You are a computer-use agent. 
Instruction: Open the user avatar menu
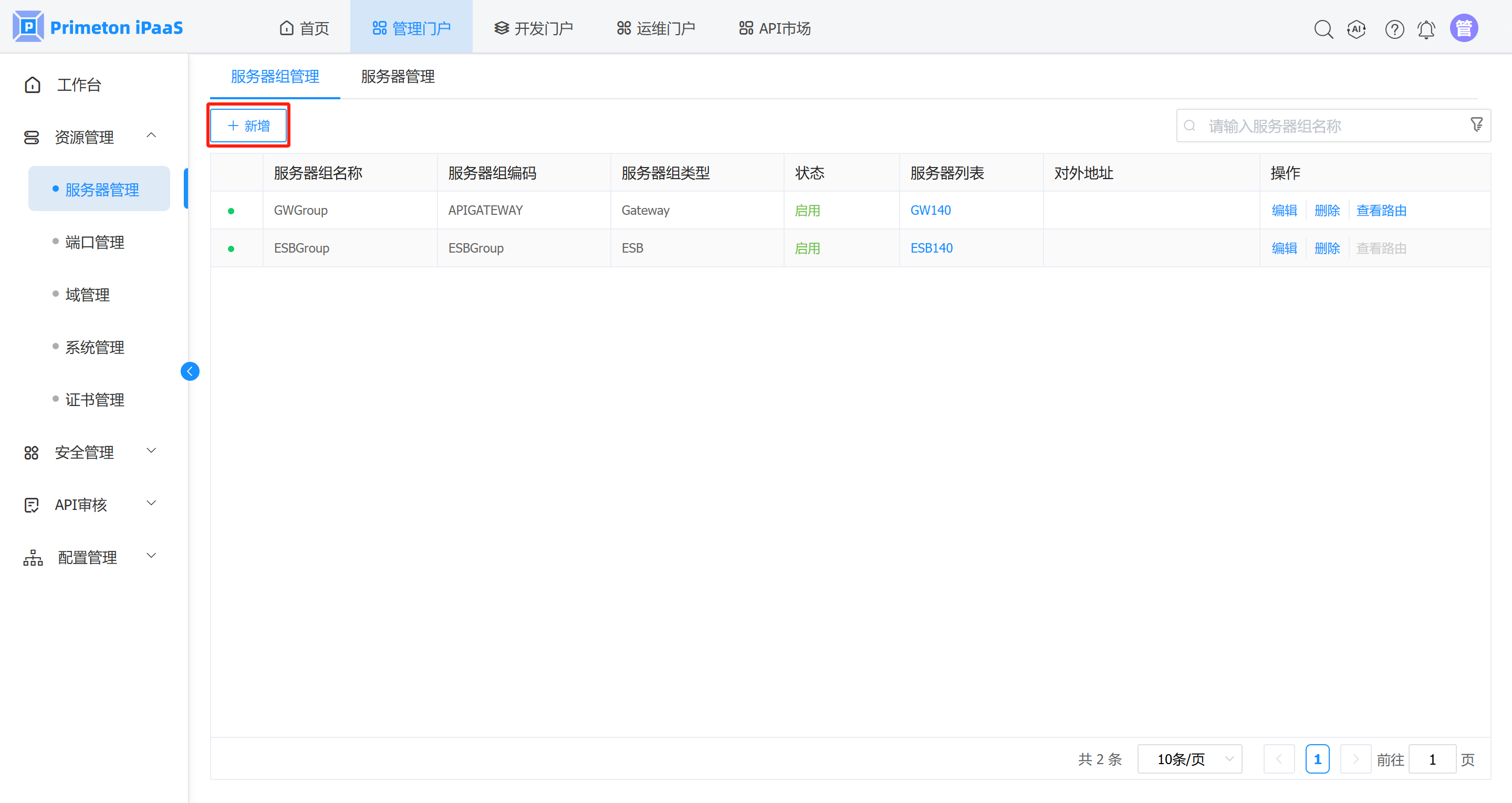click(1464, 27)
